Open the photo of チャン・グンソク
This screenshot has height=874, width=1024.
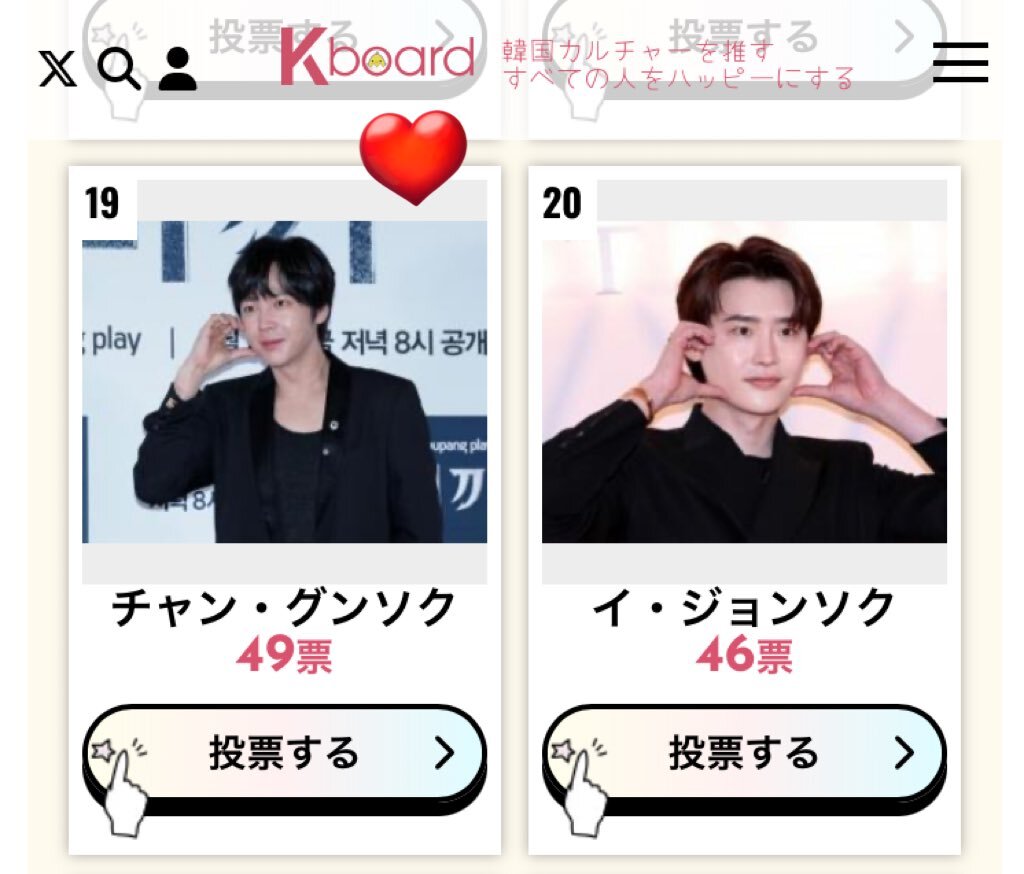[x=285, y=381]
